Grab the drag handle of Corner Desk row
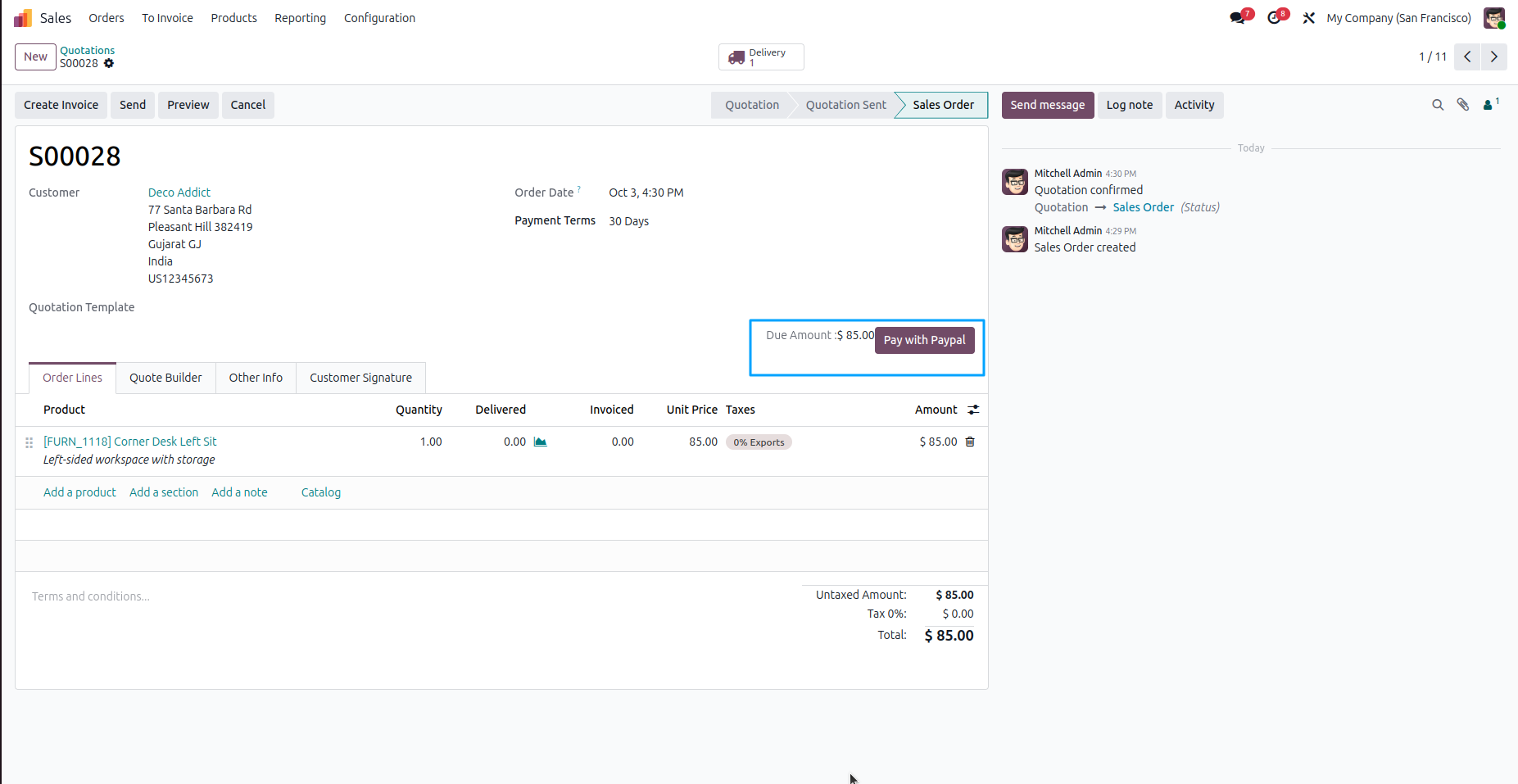Viewport: 1518px width, 784px height. pyautogui.click(x=29, y=442)
